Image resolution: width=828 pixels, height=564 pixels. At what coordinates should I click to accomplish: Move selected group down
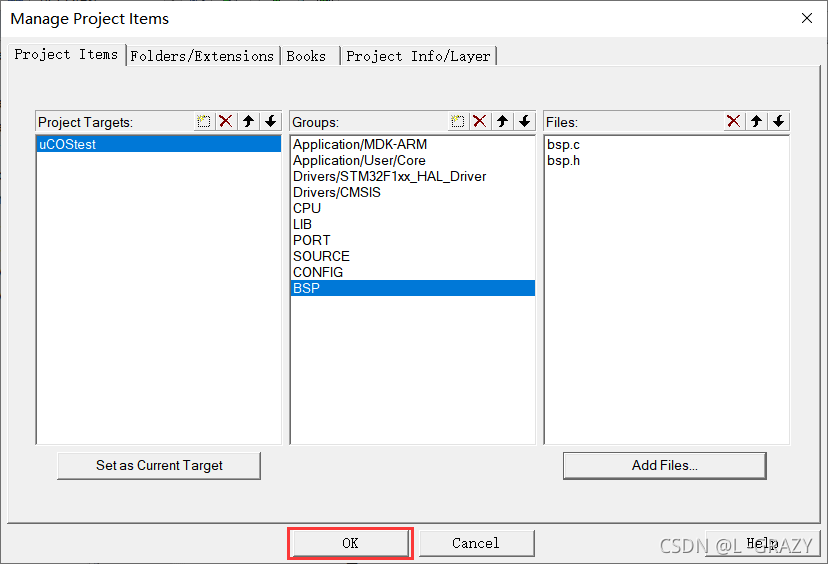coord(524,121)
